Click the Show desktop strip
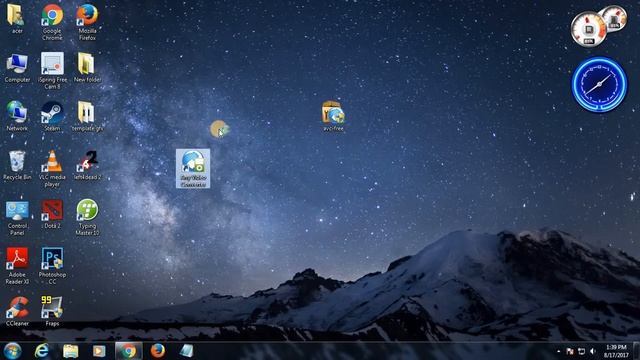The height and width of the screenshot is (360, 640). coord(637,351)
